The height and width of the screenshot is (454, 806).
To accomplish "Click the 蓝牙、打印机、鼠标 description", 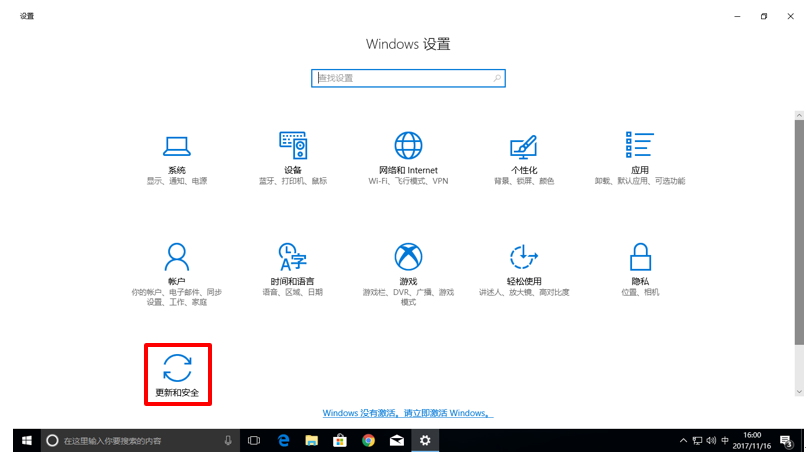I will (293, 181).
